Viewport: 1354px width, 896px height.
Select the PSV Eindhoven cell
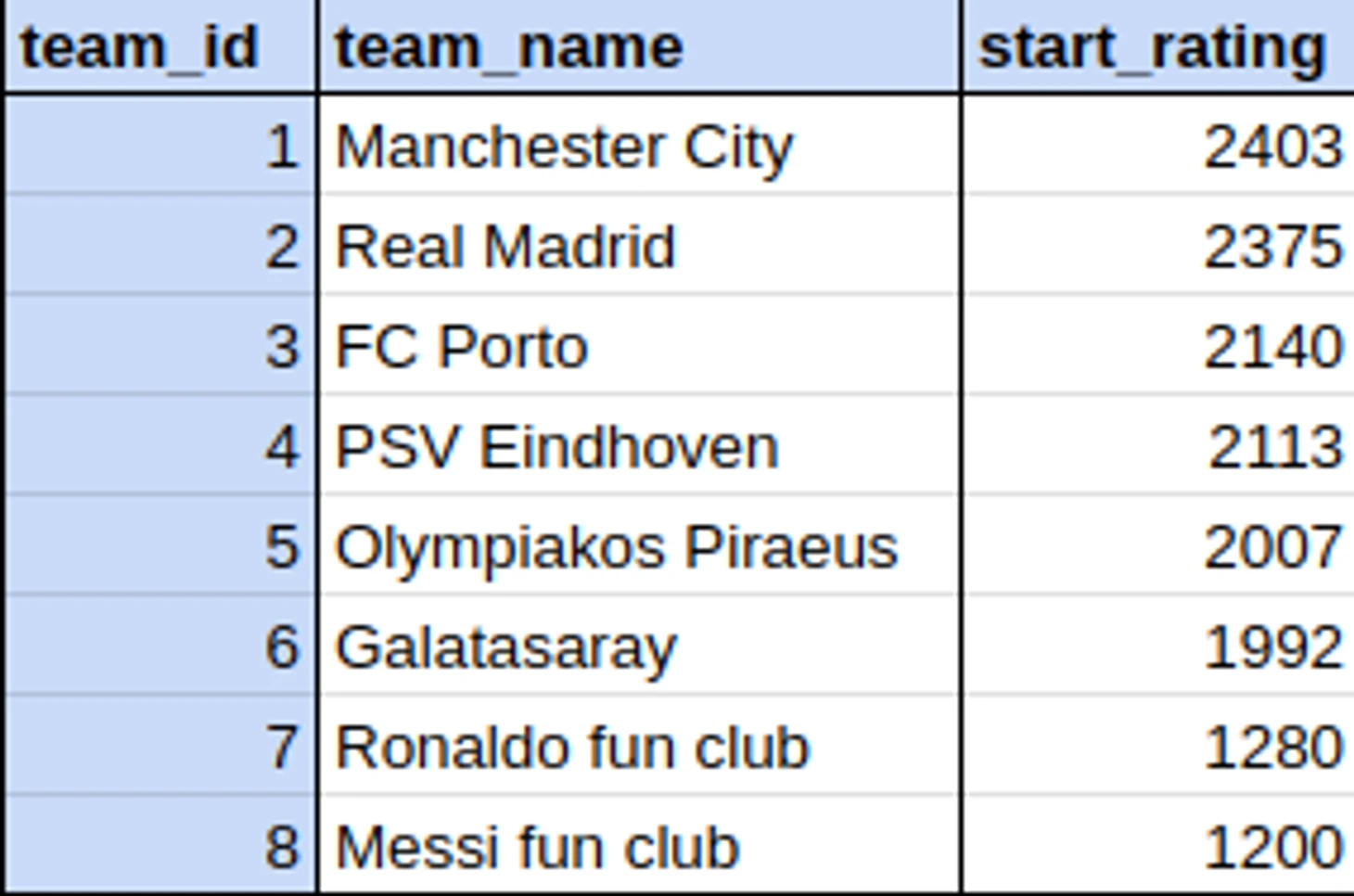(x=639, y=446)
